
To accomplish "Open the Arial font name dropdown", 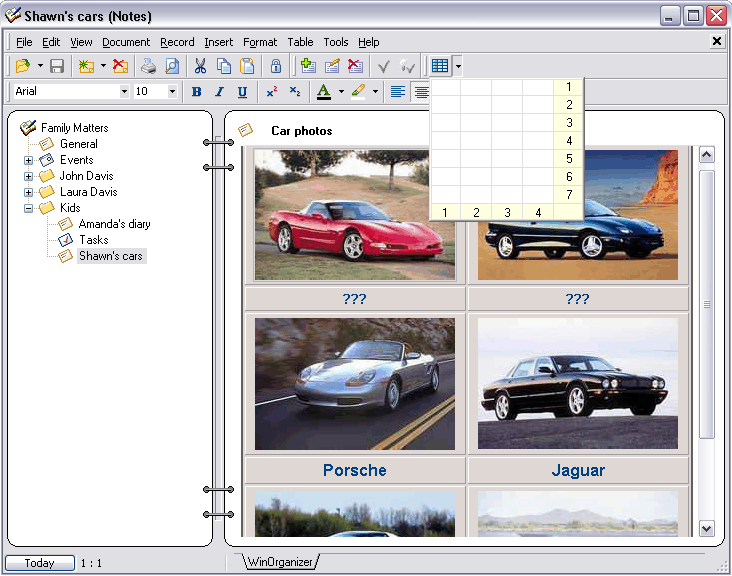I will click(124, 92).
